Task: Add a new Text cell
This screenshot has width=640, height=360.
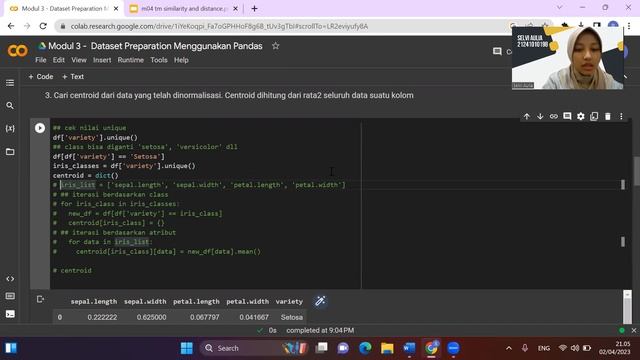Action: (x=73, y=77)
